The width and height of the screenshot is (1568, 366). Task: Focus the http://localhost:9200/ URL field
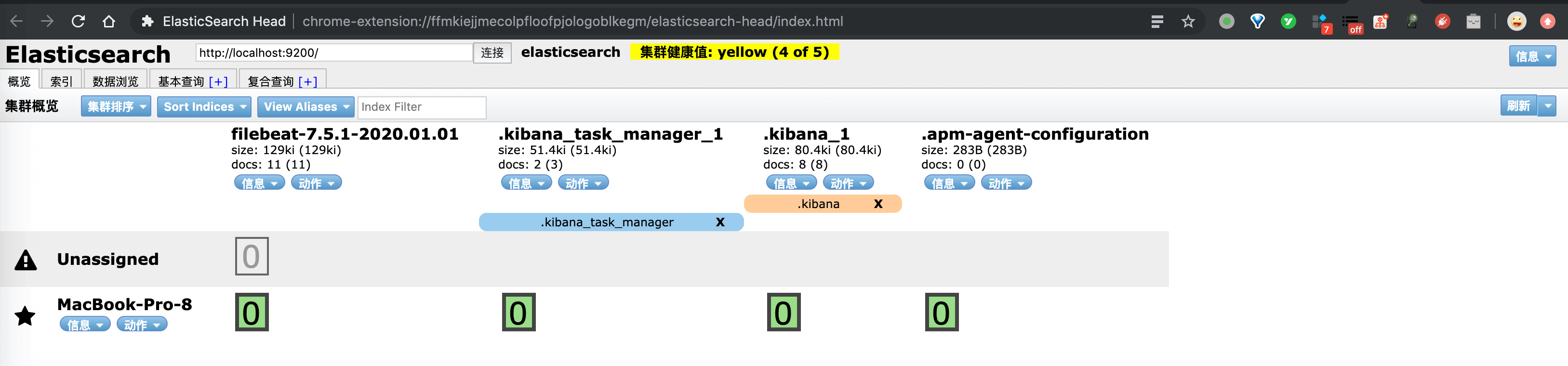tap(334, 52)
